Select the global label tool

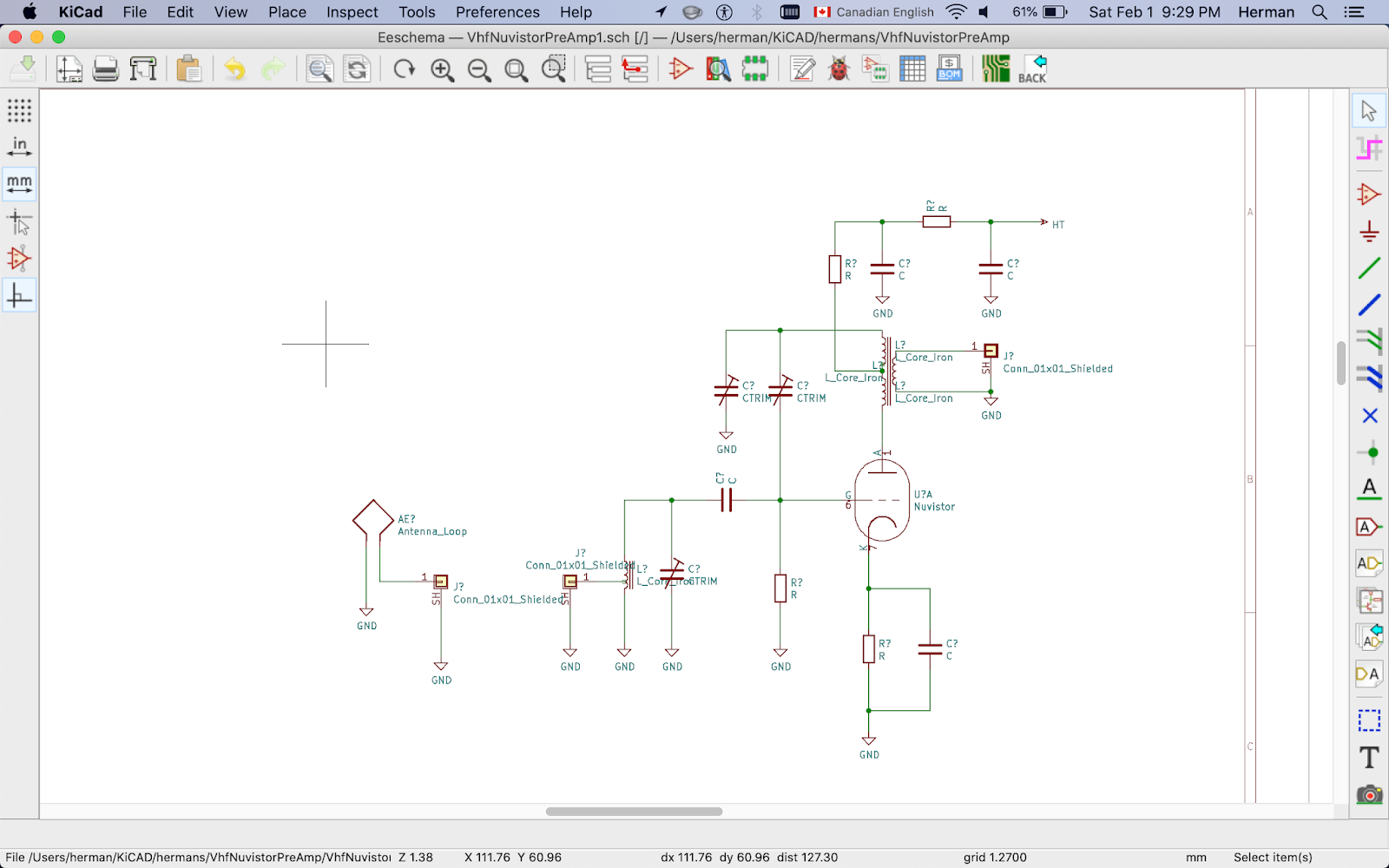(1369, 527)
